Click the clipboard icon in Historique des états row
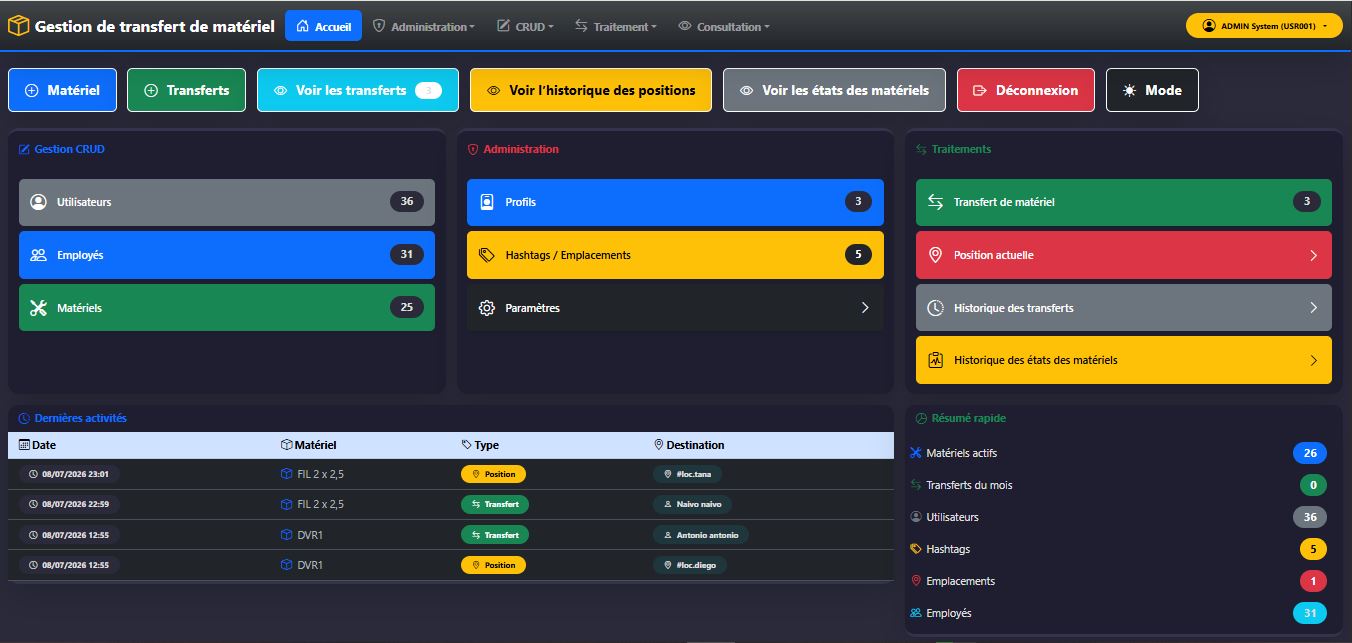This screenshot has height=643, width=1352. [936, 360]
